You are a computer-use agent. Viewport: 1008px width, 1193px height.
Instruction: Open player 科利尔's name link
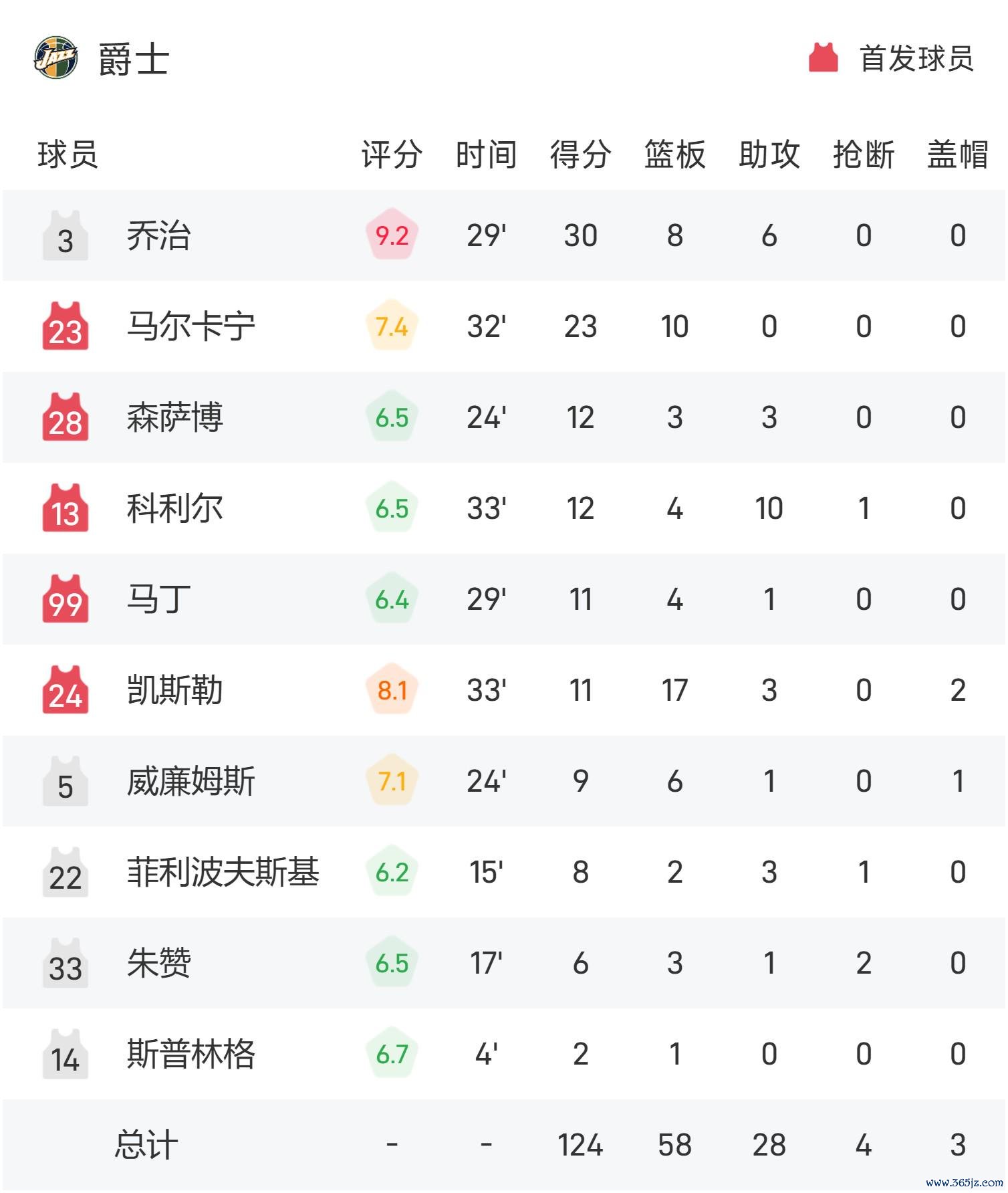(174, 508)
